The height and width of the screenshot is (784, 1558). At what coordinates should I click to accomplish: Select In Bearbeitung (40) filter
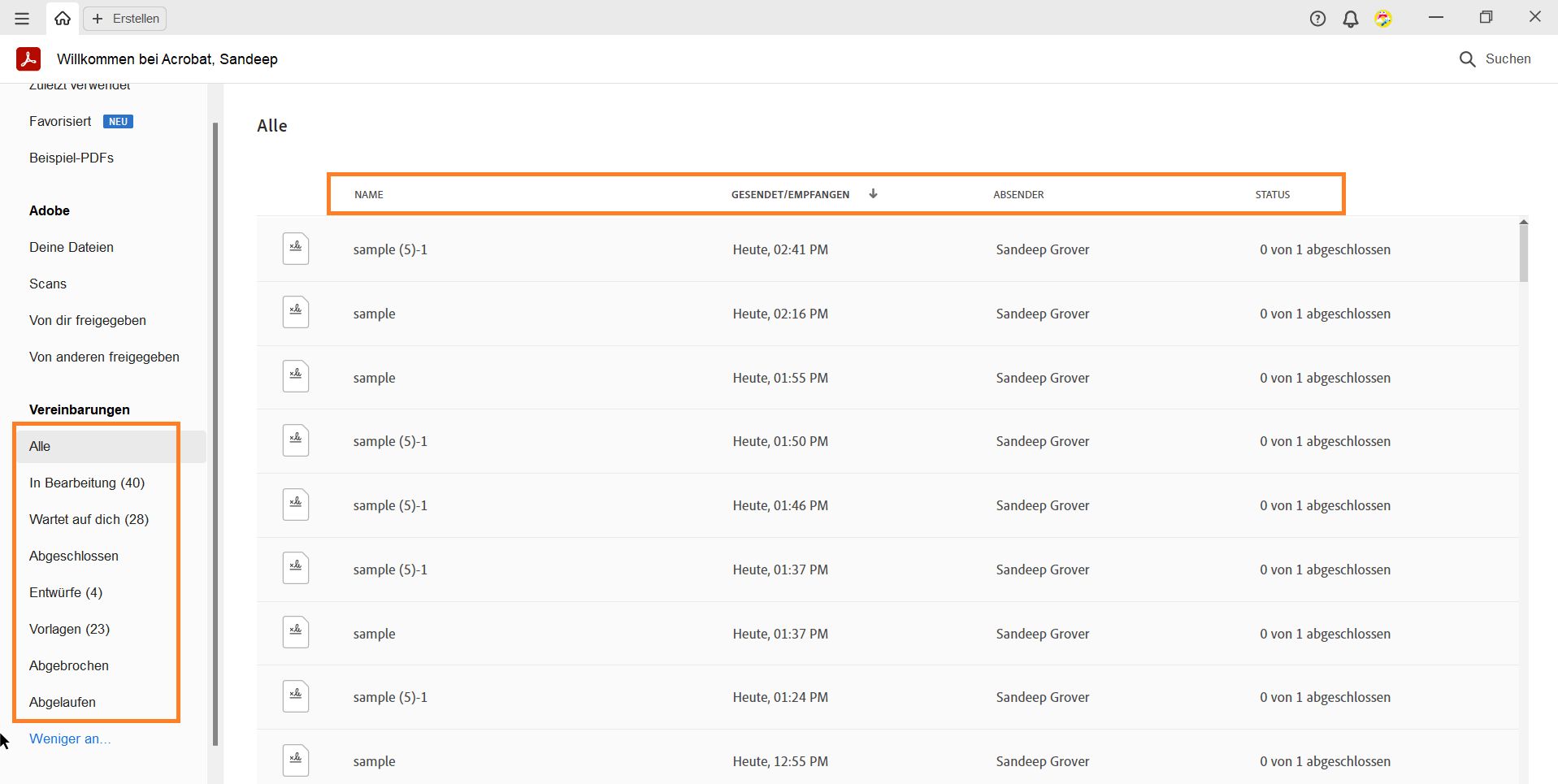coord(87,483)
